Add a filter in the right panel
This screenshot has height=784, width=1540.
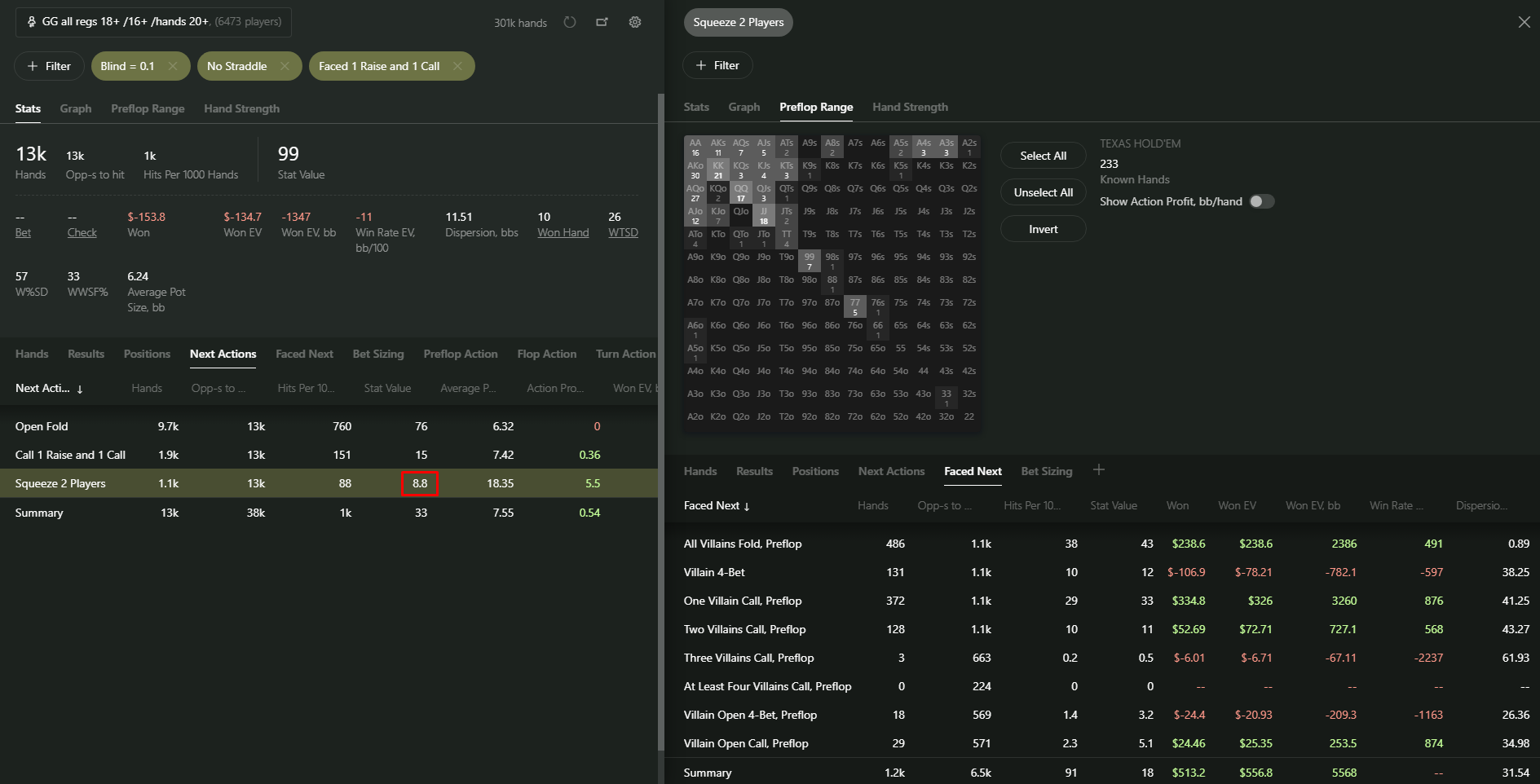(x=717, y=65)
